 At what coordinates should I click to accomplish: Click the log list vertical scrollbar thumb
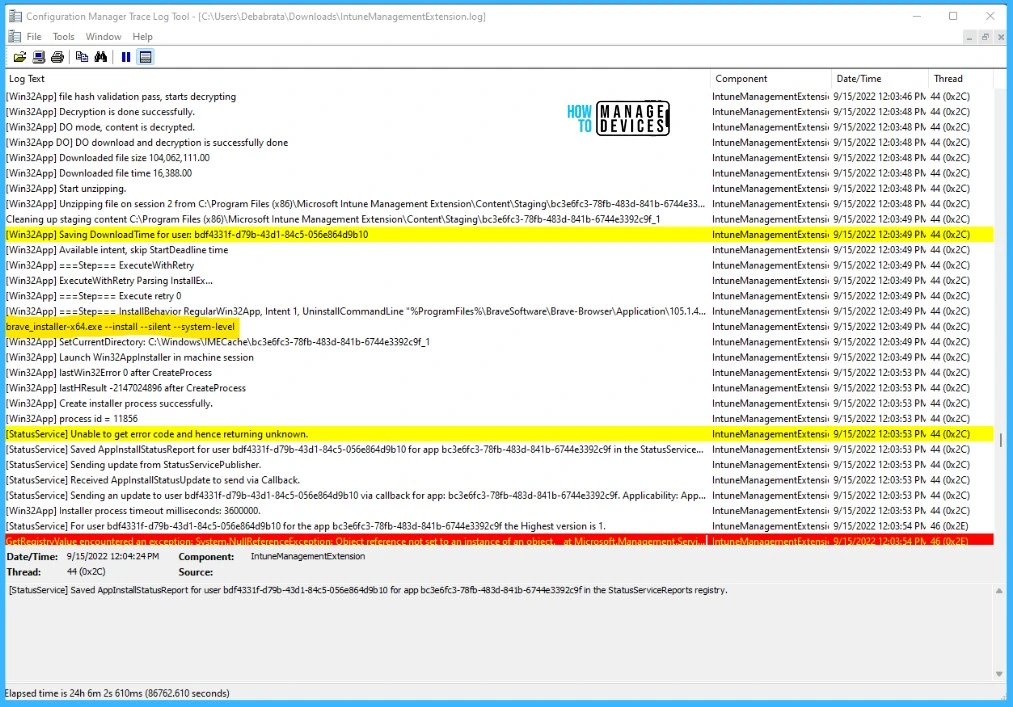[x=1001, y=440]
